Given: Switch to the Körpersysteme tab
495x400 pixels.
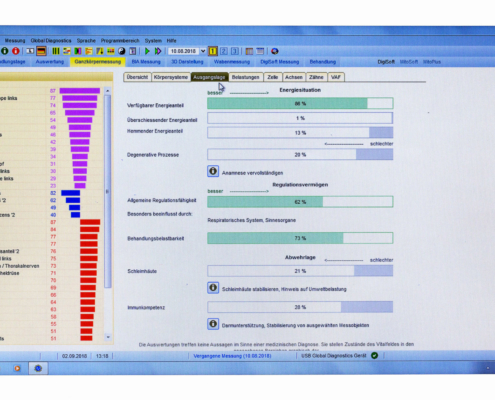Looking at the screenshot, I should (171, 77).
